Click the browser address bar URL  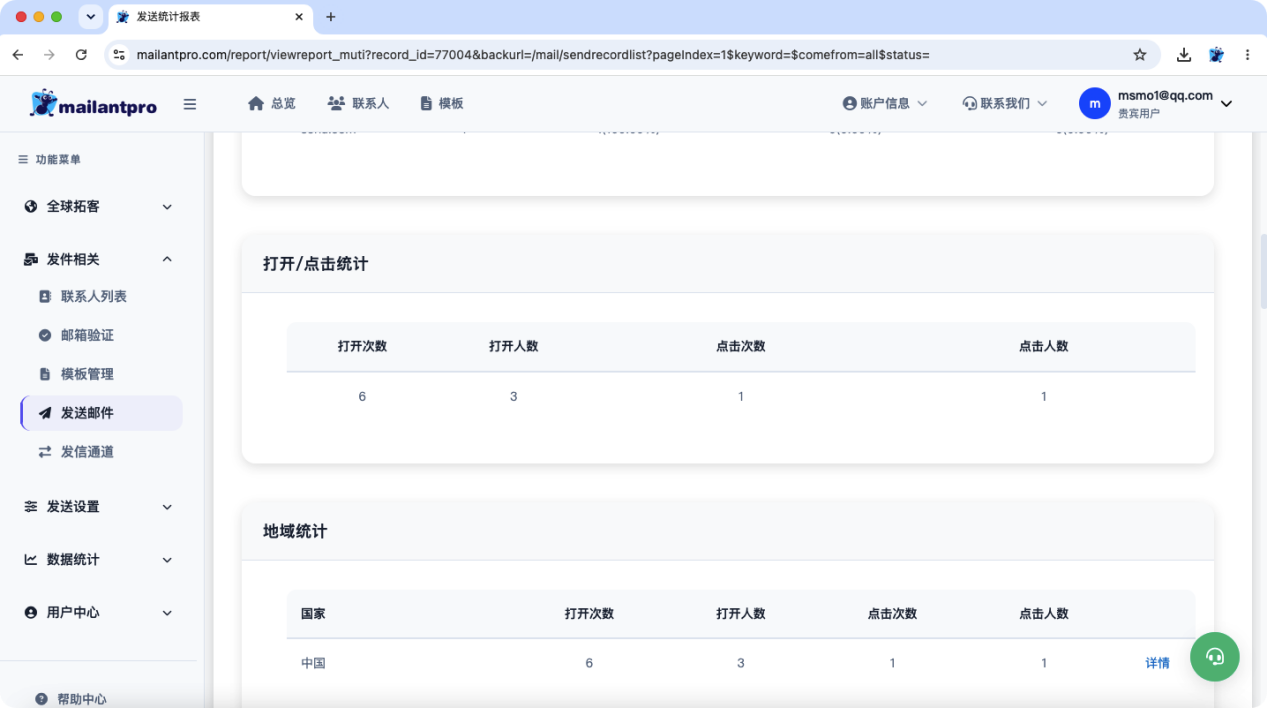(533, 55)
